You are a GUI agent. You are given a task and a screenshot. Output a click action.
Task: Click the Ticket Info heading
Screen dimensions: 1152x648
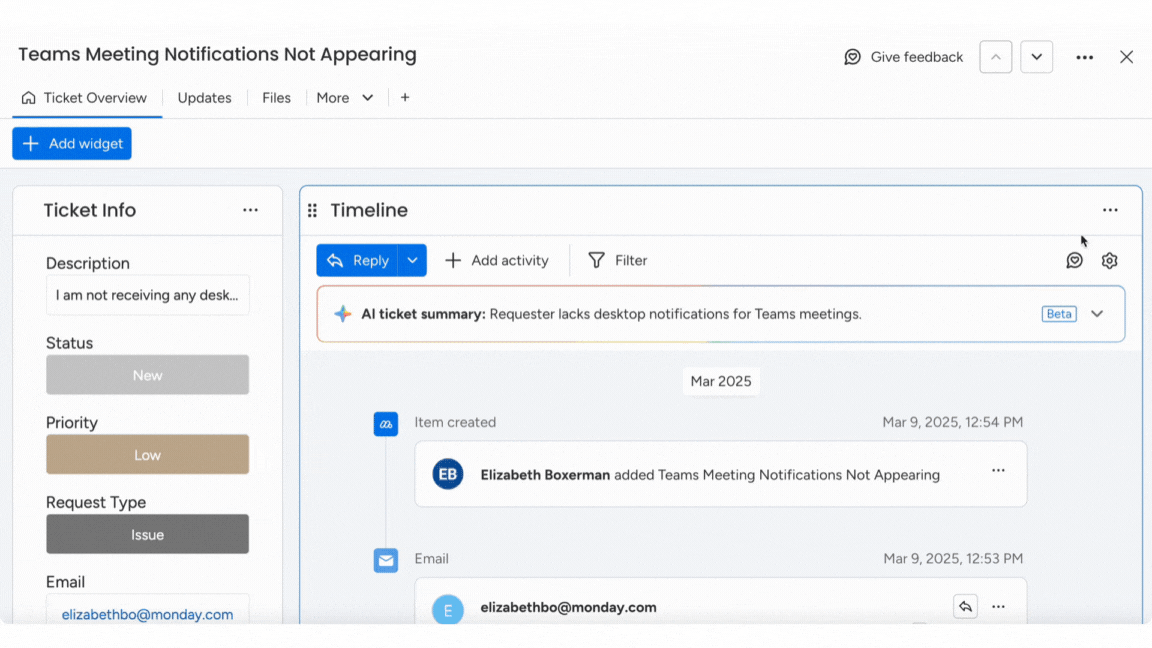click(x=90, y=210)
